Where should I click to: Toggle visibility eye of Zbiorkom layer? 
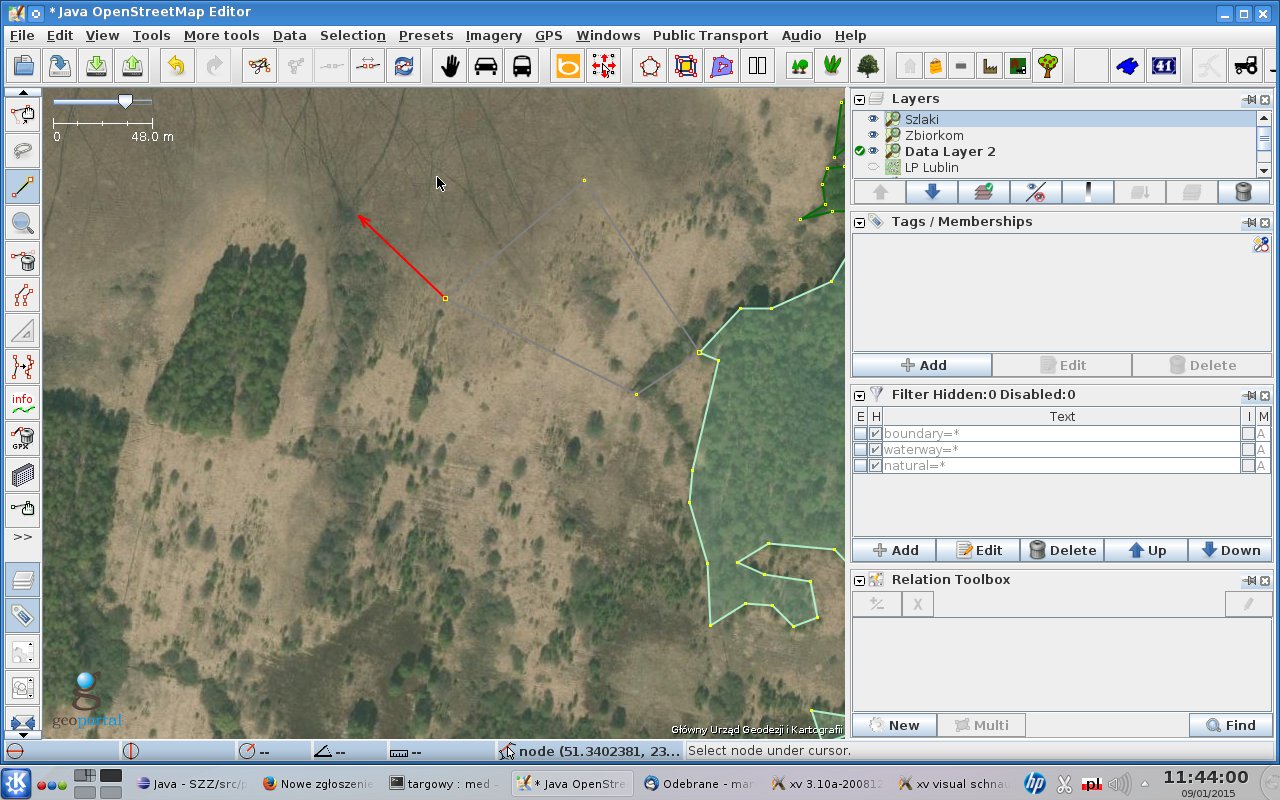click(872, 135)
